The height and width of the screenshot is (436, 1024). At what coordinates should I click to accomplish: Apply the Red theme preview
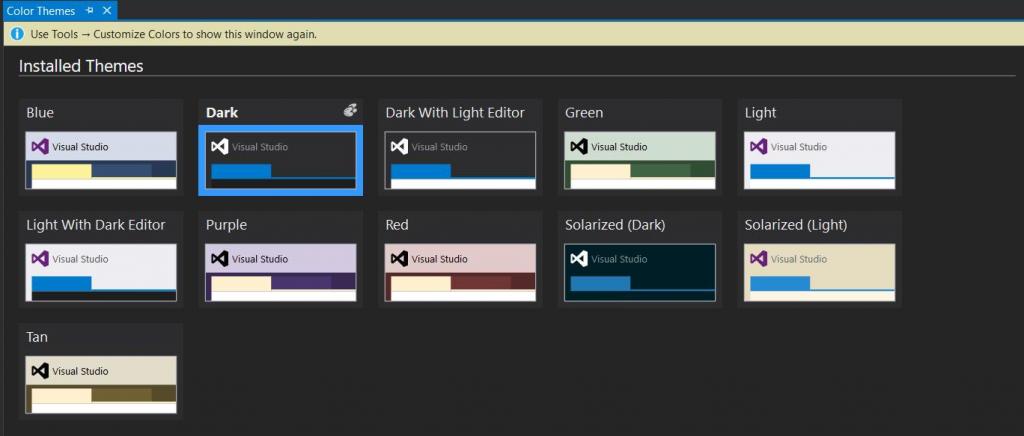[x=460, y=273]
